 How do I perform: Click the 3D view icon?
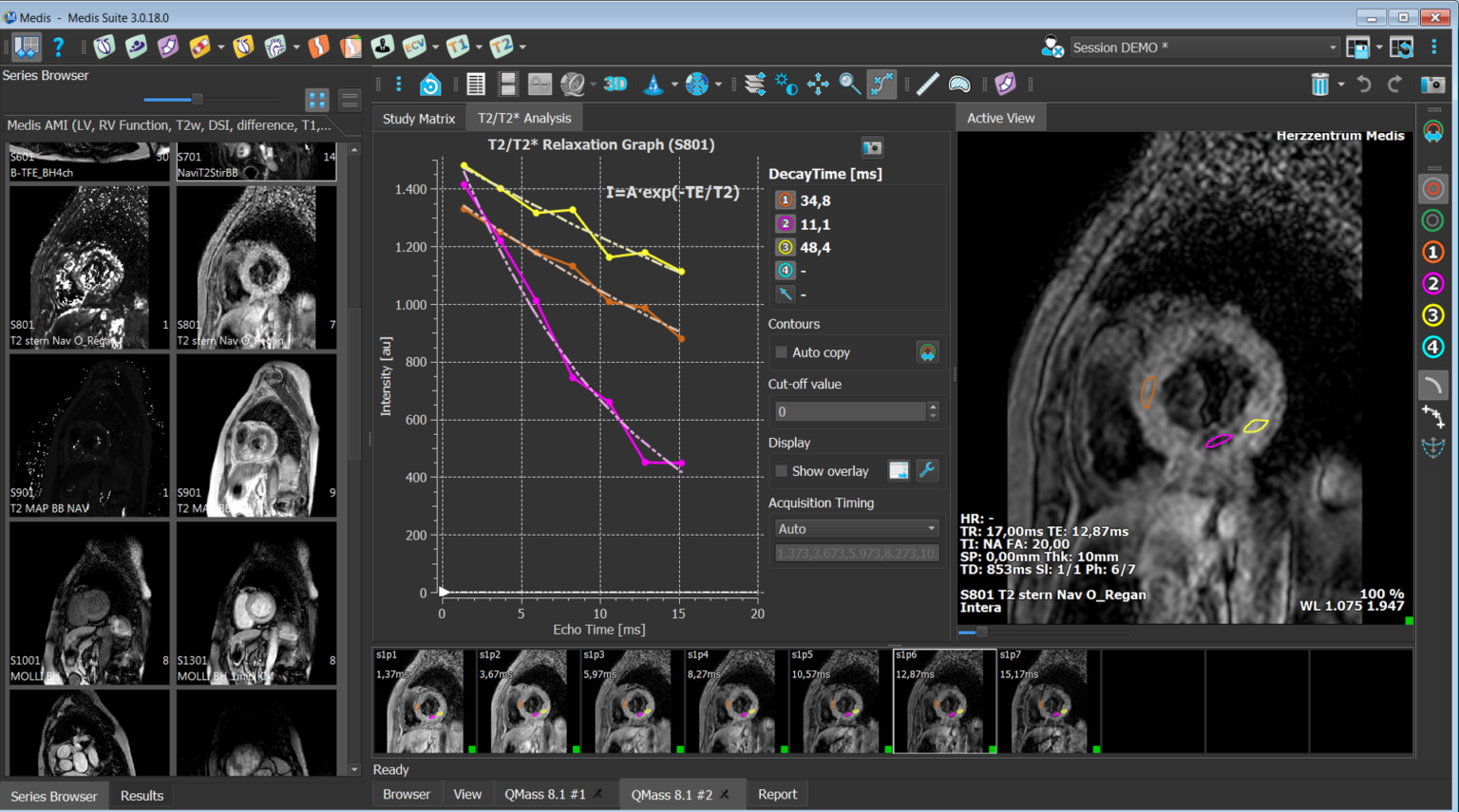pos(616,85)
